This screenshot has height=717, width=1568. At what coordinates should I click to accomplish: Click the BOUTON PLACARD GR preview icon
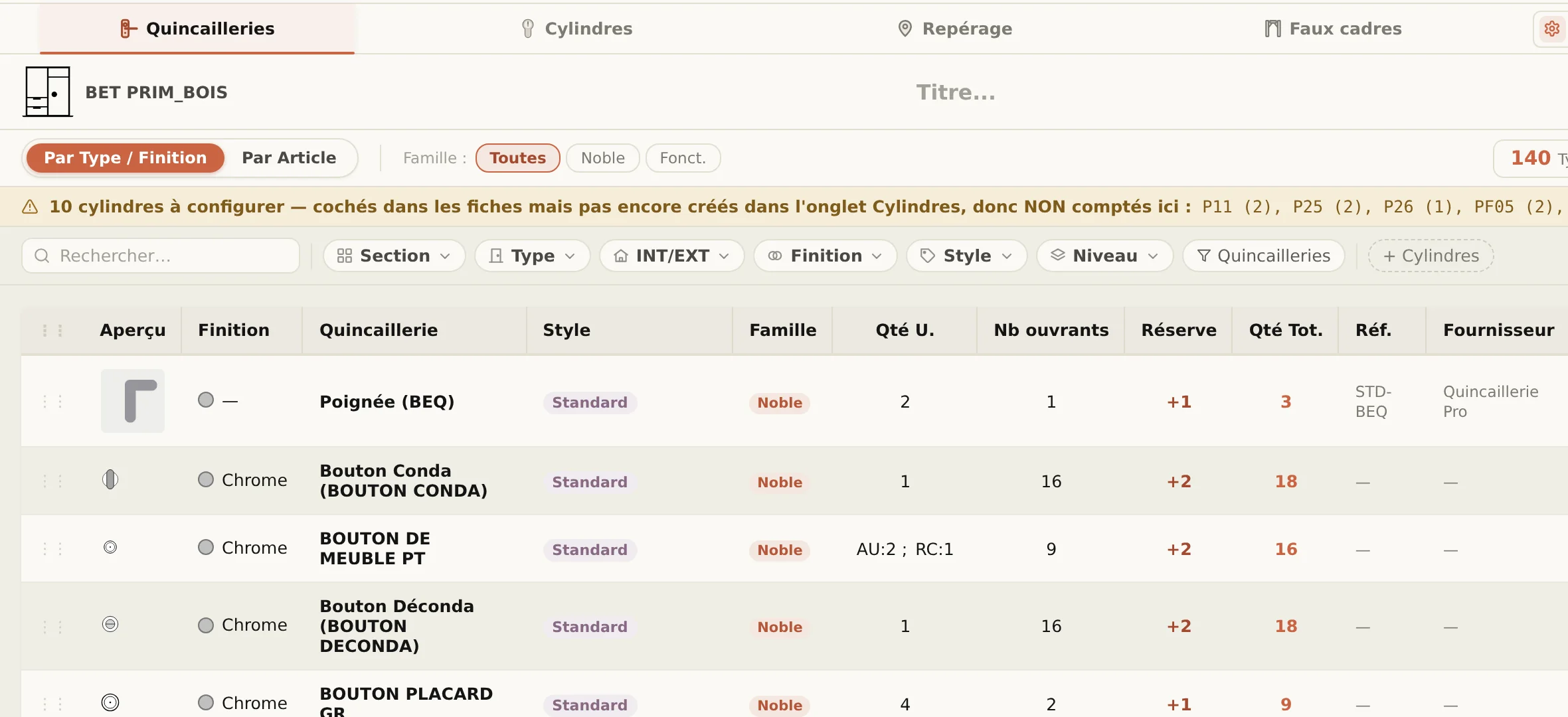110,702
